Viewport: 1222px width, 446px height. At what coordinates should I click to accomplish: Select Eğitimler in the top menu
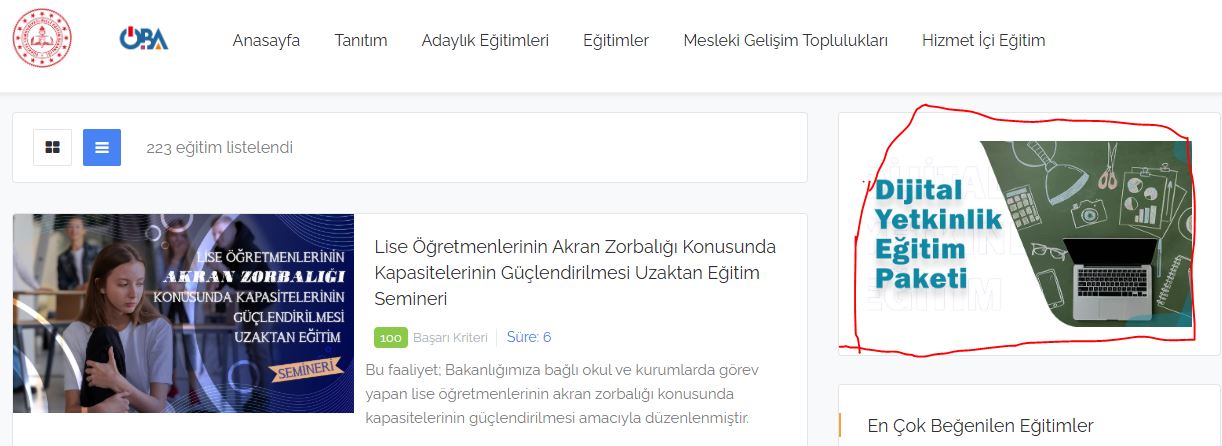[616, 41]
